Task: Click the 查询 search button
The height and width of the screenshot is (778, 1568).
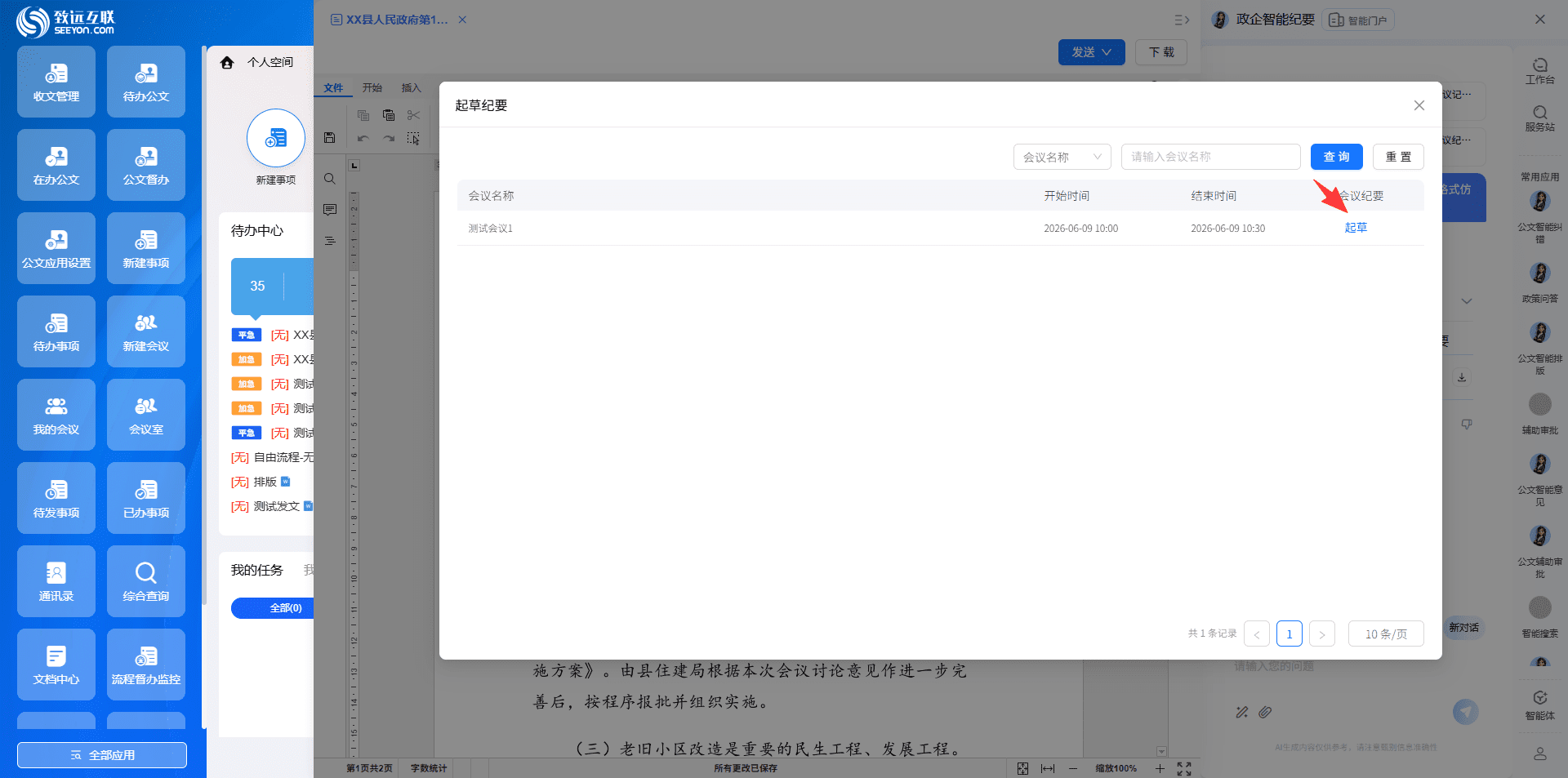Action: (x=1337, y=157)
